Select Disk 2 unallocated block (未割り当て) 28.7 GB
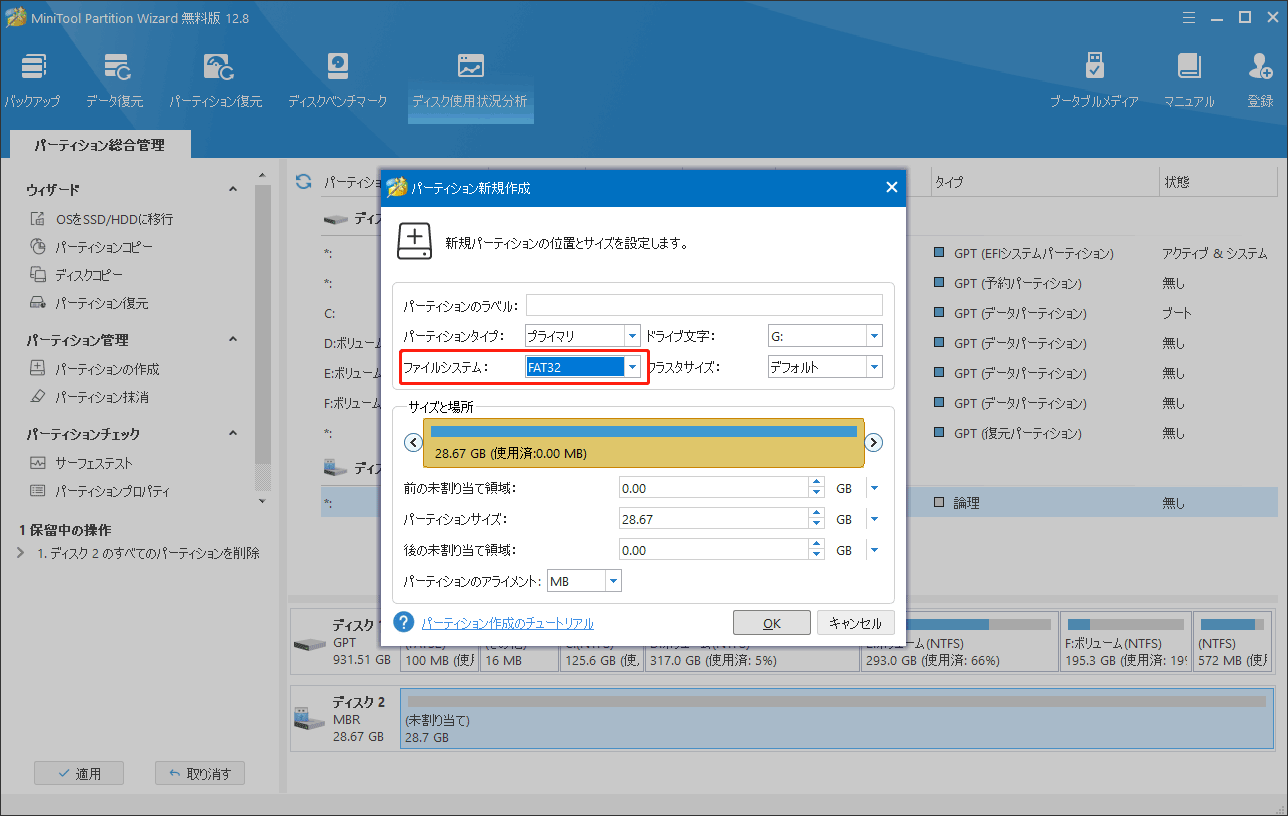The height and width of the screenshot is (816, 1288). click(836, 719)
